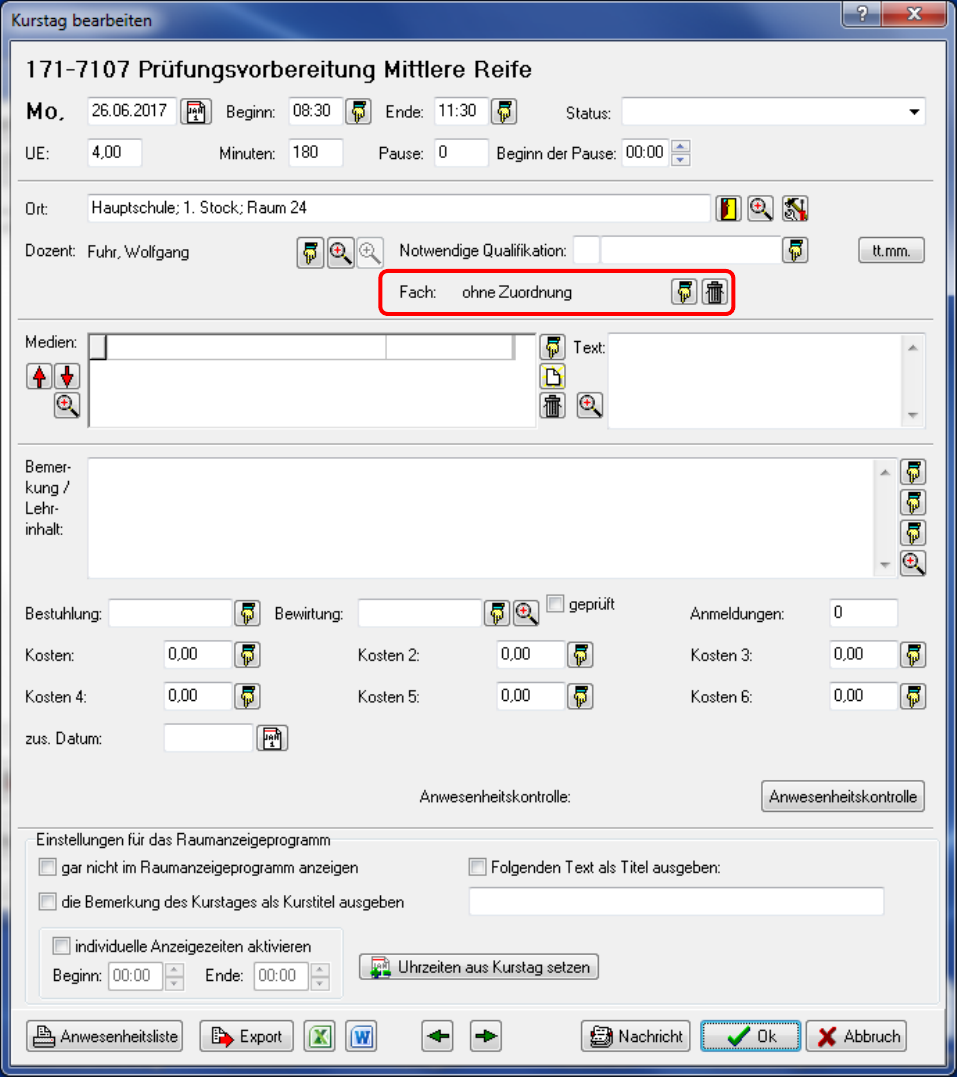
Task: Export to Excel with the green X icon
Action: [319, 1036]
